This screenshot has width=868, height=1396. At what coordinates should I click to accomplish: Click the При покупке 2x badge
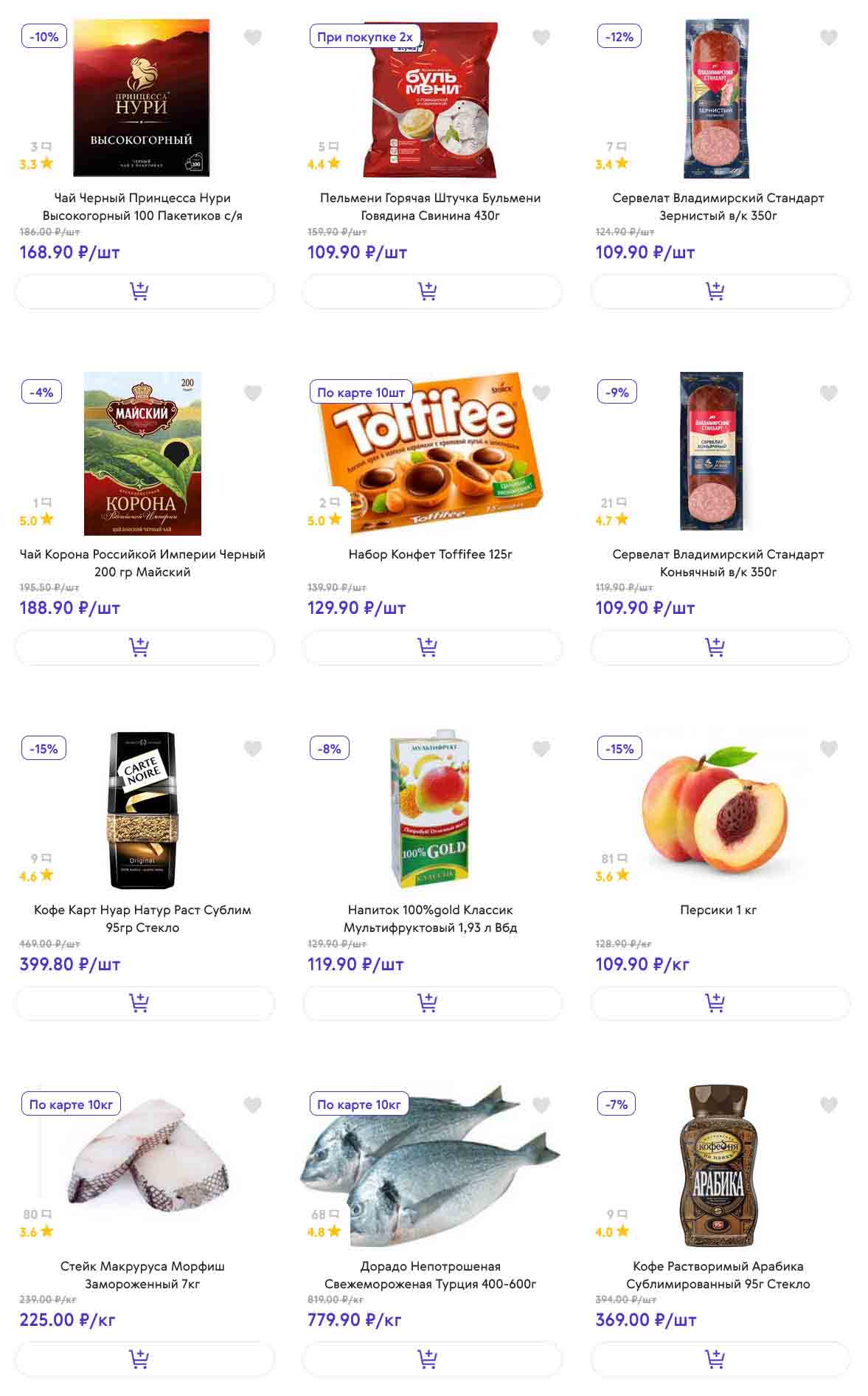[x=365, y=36]
